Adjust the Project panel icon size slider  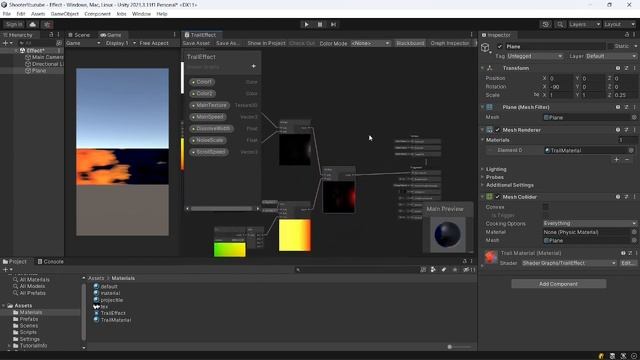[x=459, y=347]
